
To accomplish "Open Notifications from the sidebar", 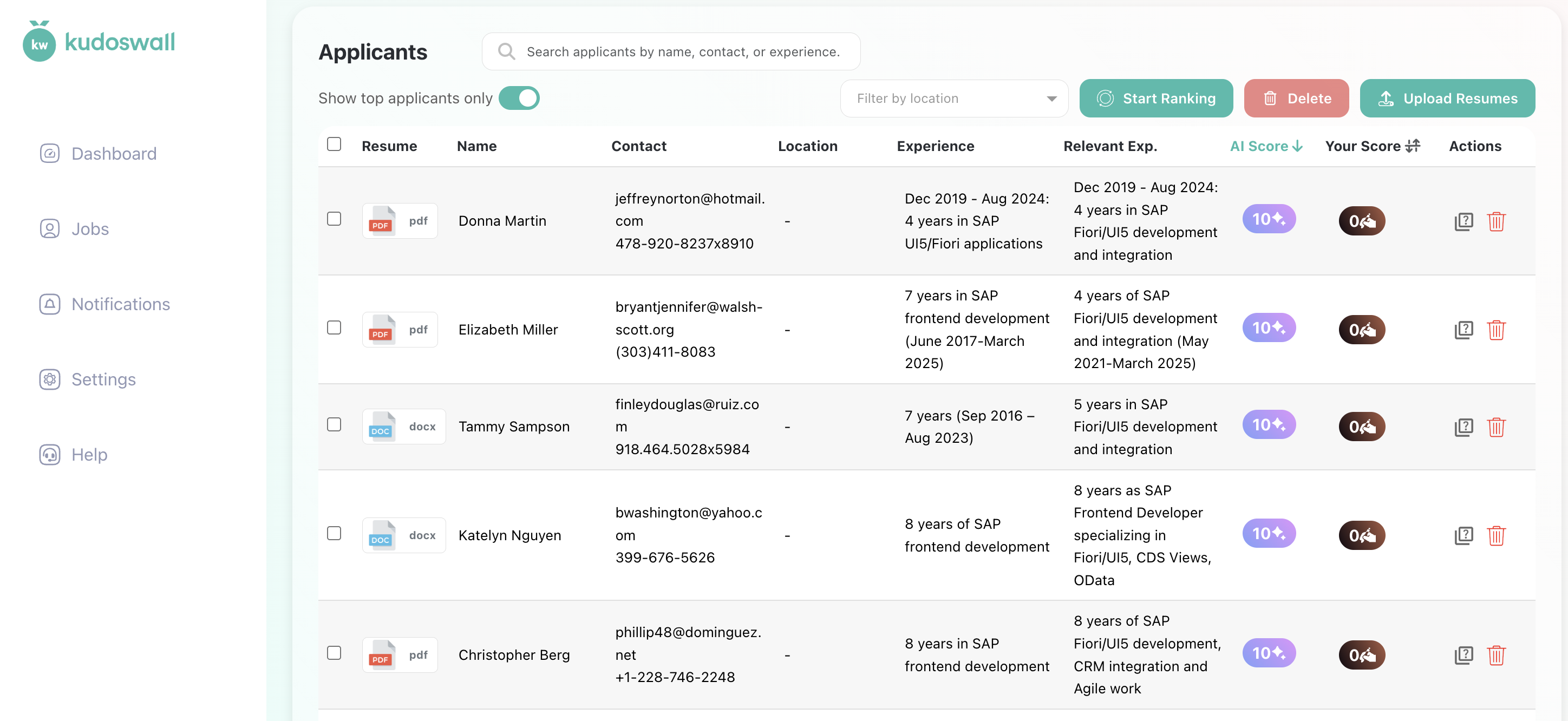I will coord(121,304).
